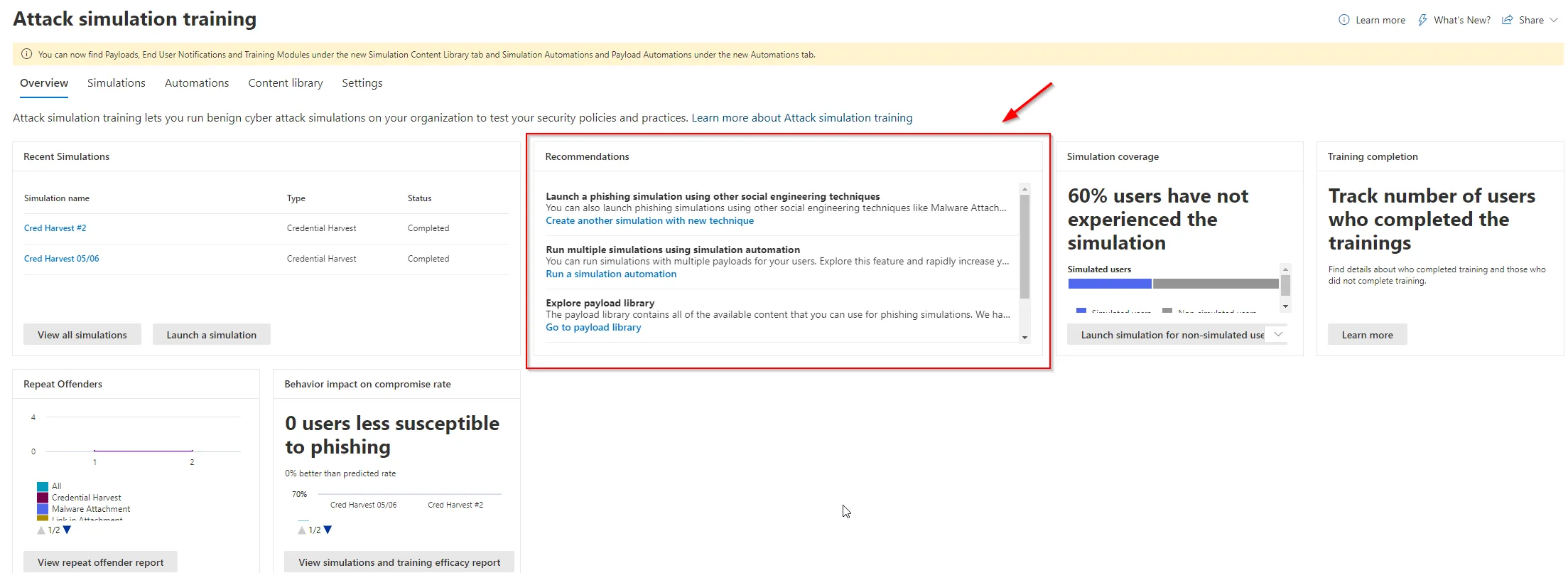
Task: Click the 60% users have not experienced heading
Action: (1158, 219)
